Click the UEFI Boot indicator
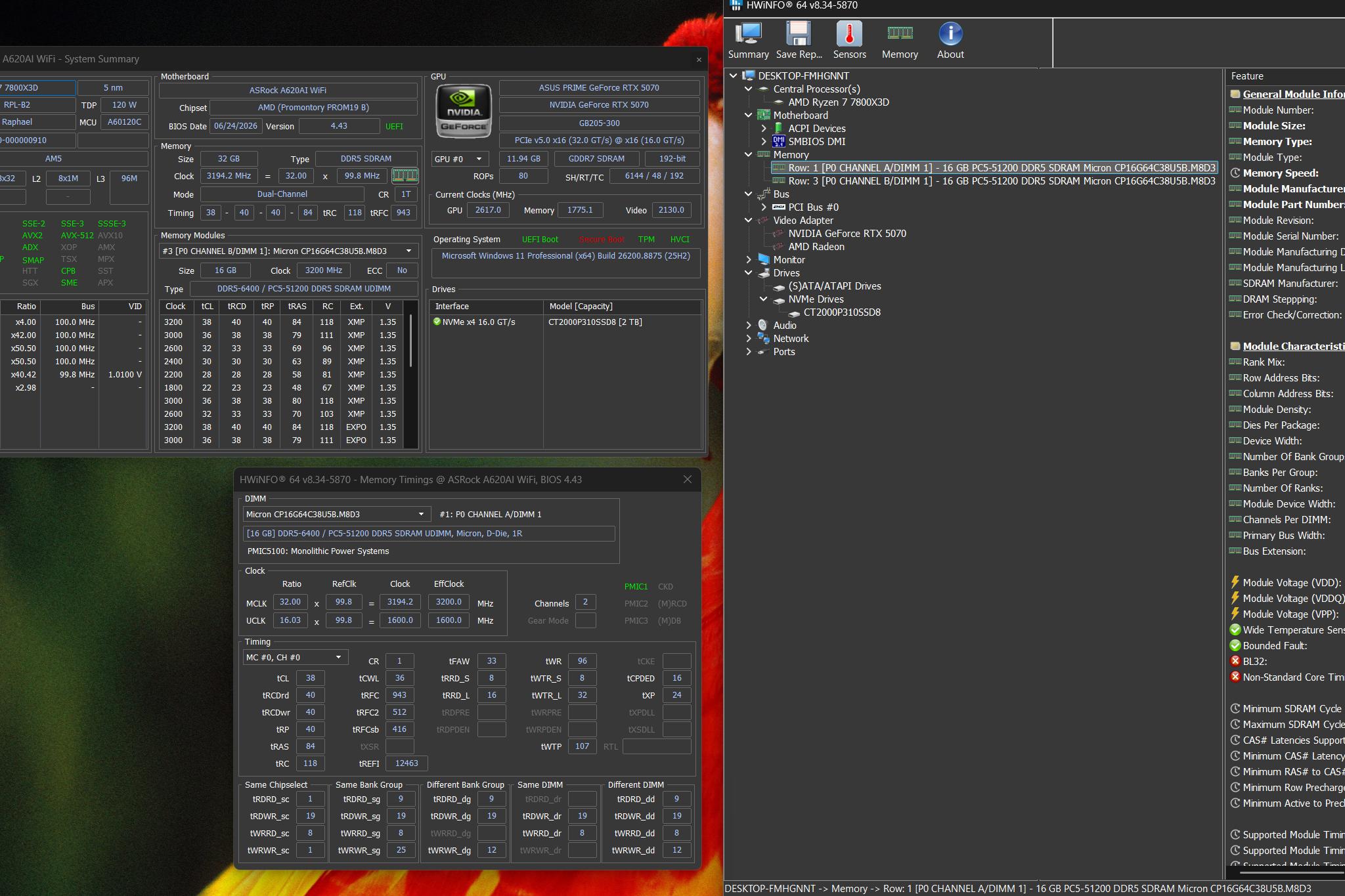 click(x=540, y=240)
